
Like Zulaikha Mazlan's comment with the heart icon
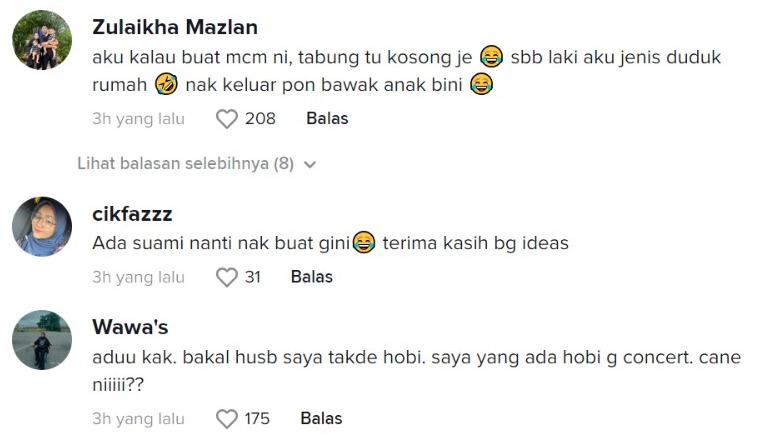point(227,119)
